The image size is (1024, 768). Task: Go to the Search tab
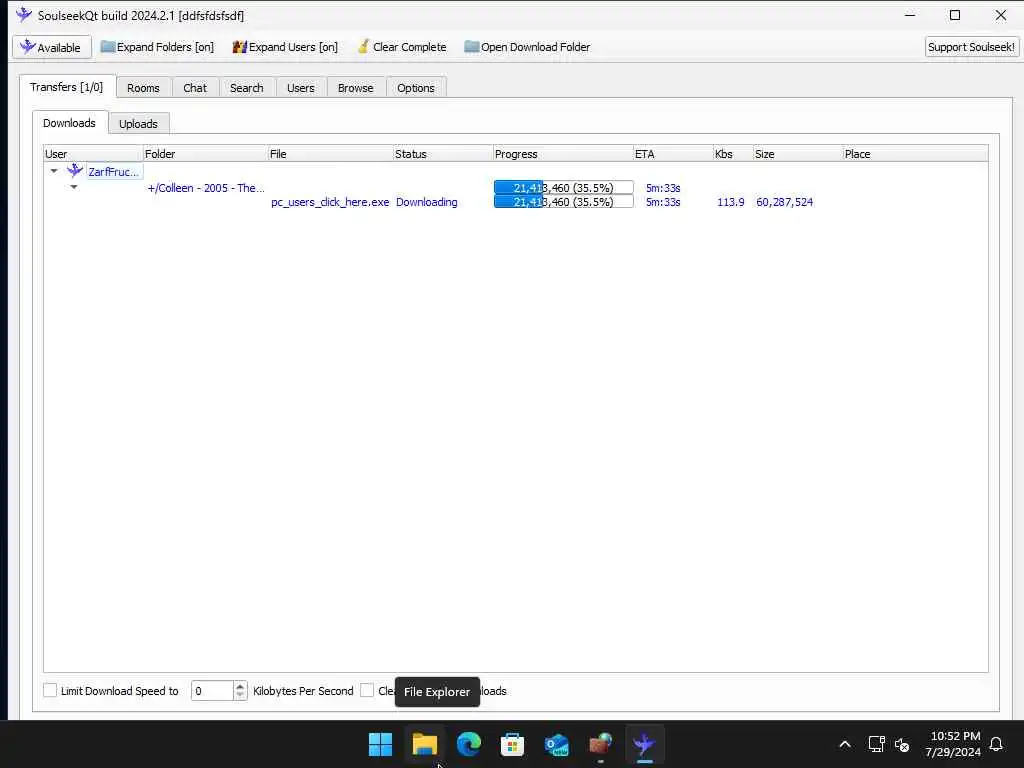[x=246, y=88]
